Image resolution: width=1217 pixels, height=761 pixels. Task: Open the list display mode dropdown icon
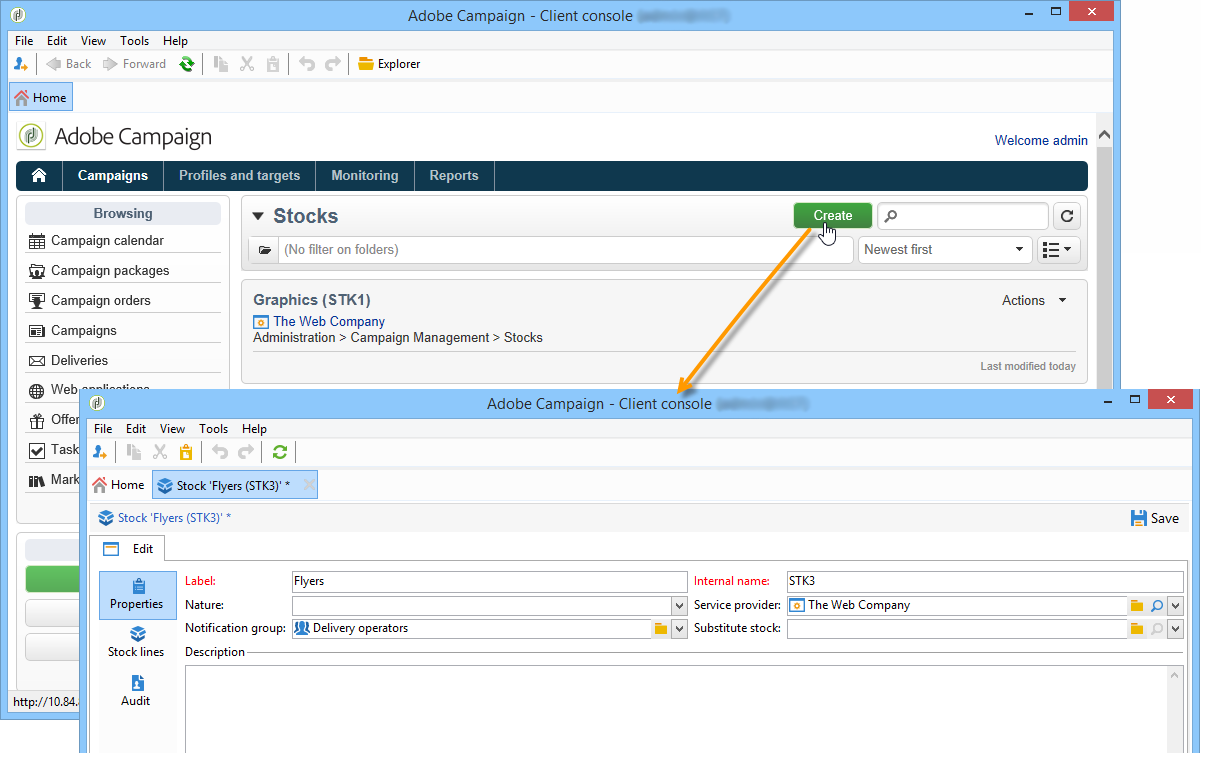point(1059,250)
